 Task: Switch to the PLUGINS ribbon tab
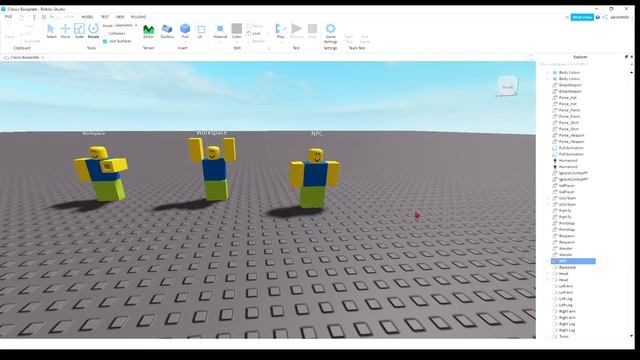click(138, 17)
